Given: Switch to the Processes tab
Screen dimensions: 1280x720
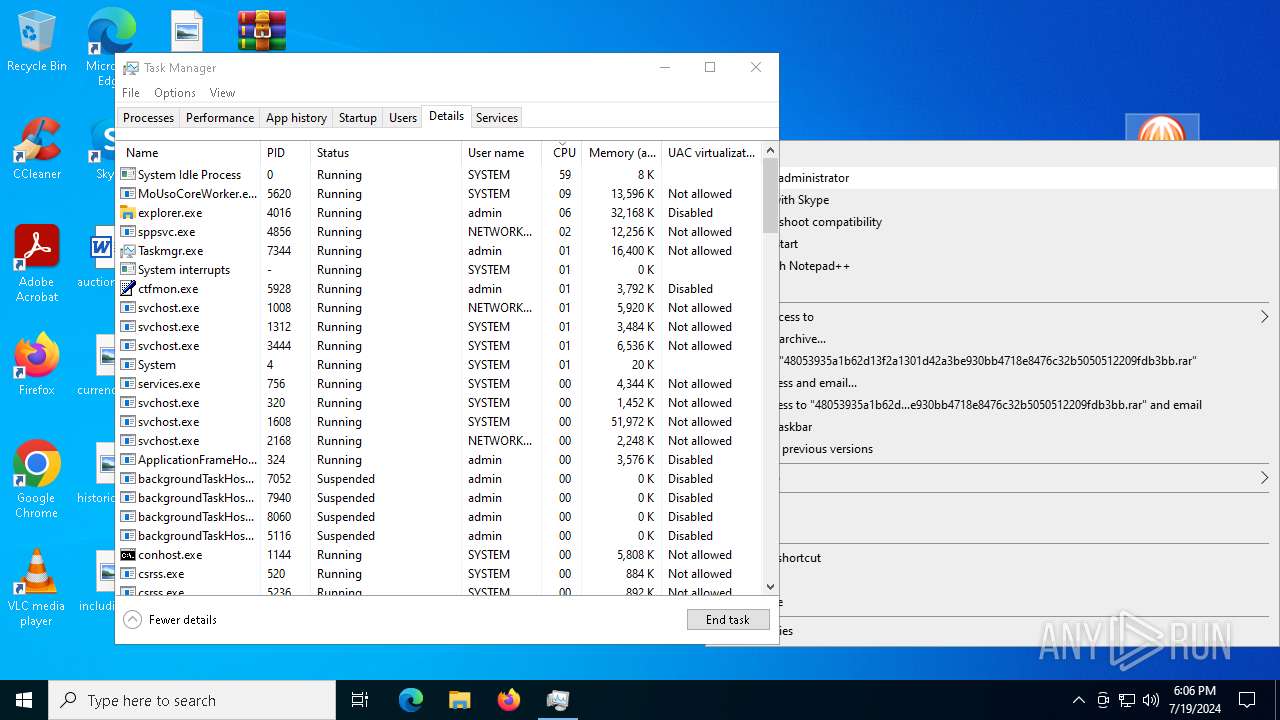Looking at the screenshot, I should 148,118.
